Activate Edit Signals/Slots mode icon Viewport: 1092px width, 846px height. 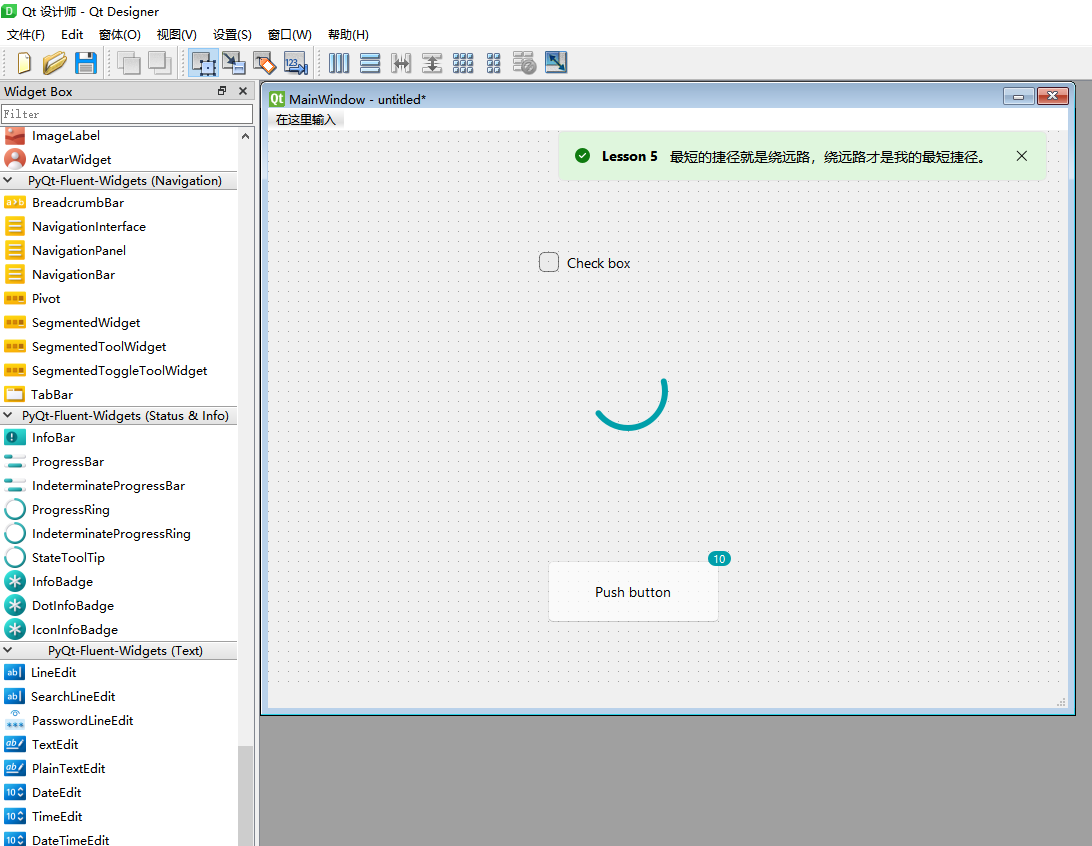click(x=234, y=63)
